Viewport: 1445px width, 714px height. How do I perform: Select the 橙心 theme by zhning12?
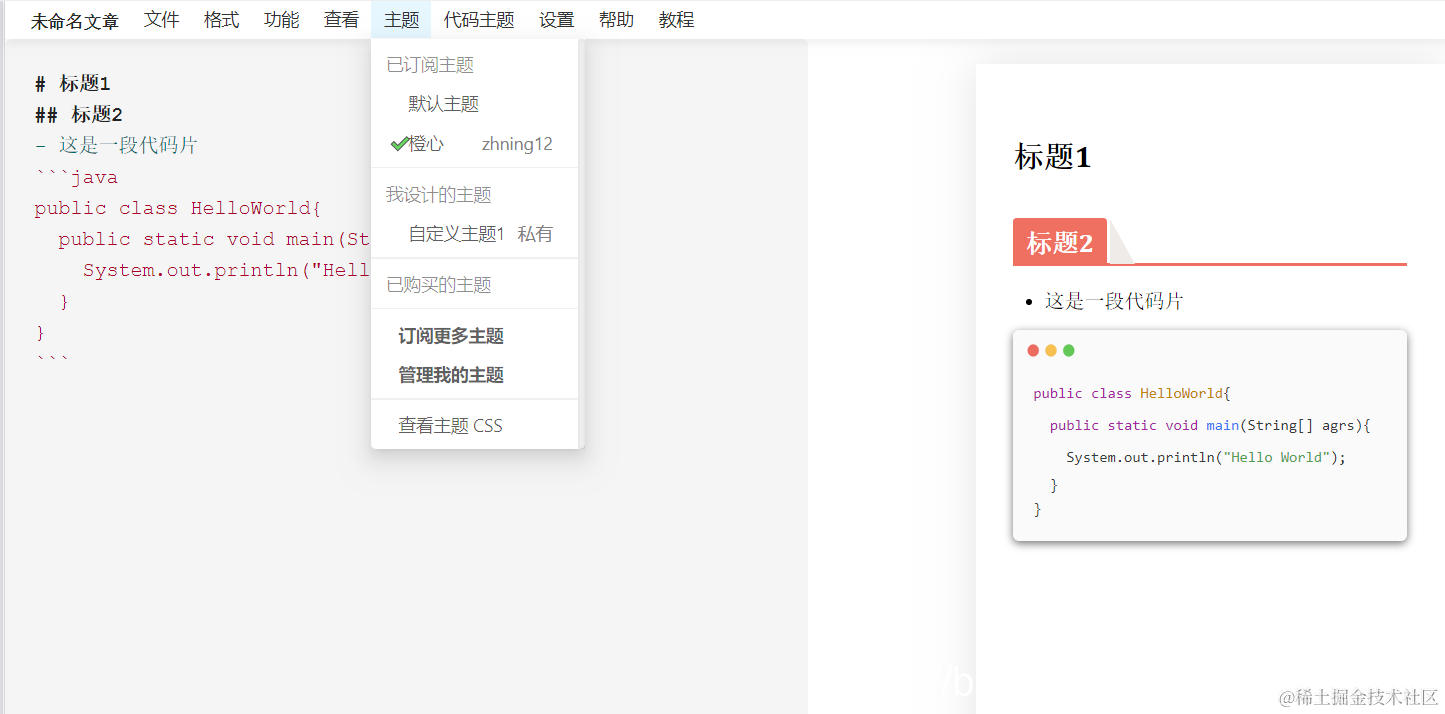tap(424, 143)
